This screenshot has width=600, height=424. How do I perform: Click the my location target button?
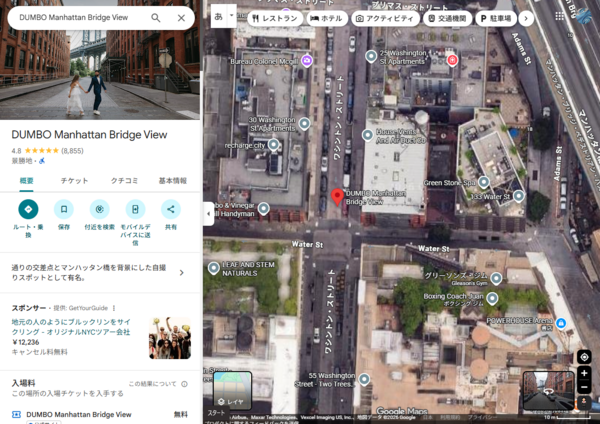[584, 357]
